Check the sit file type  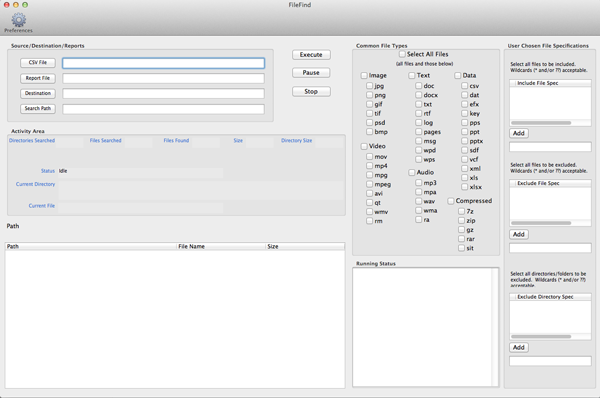(x=461, y=248)
